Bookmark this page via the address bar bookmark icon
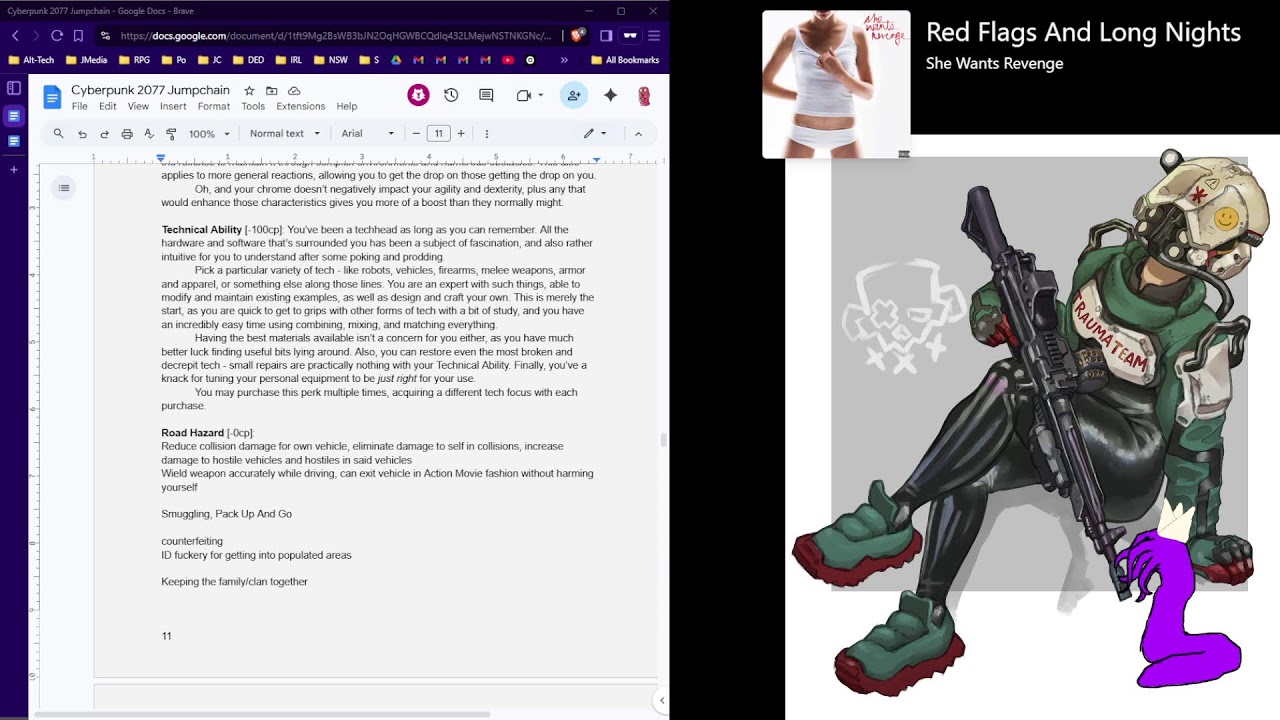This screenshot has height=720, width=1280. tap(78, 35)
